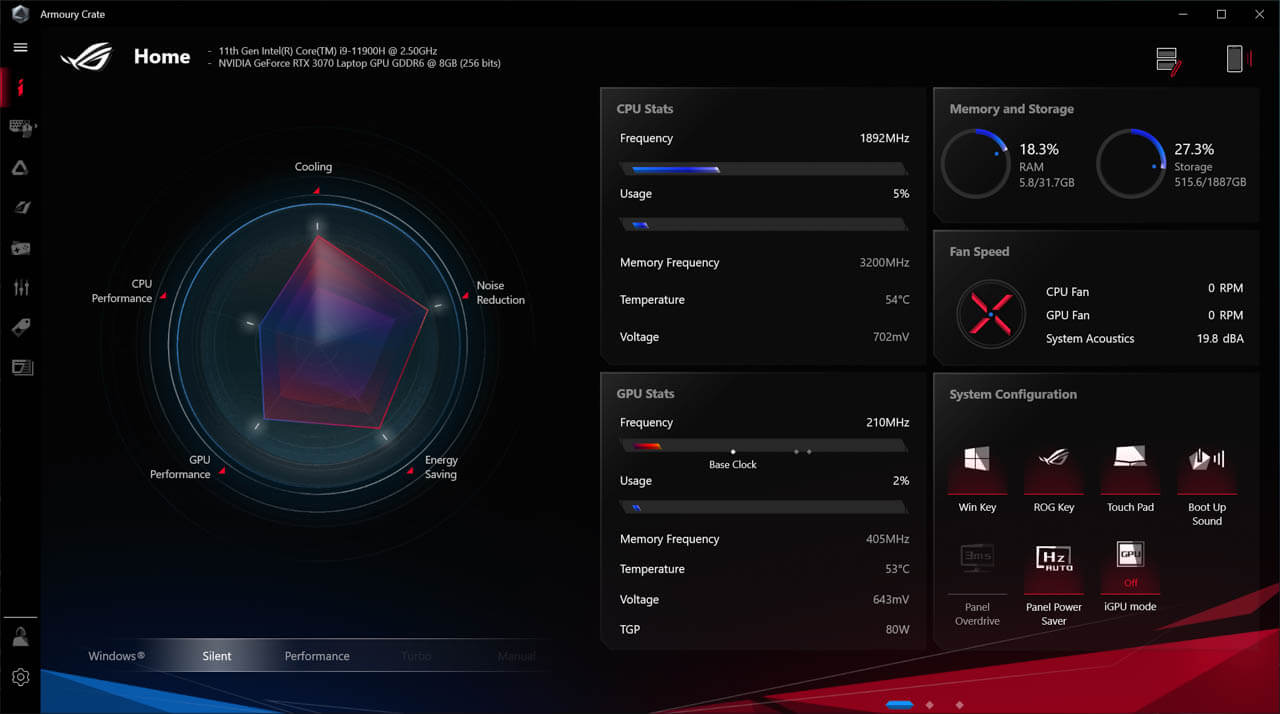Select the Windows® operating mode
Viewport: 1280px width, 714px height.
coord(116,656)
